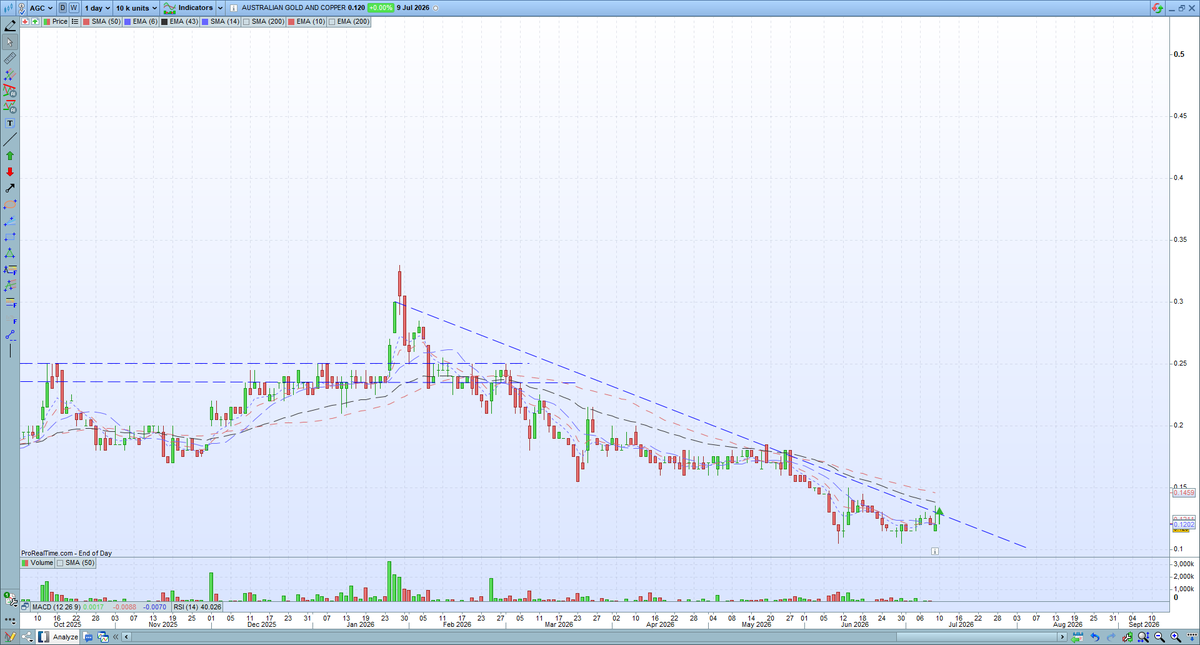Click the 0.1459 price tag on axis
Viewport: 1200px width, 645px height.
click(1183, 493)
